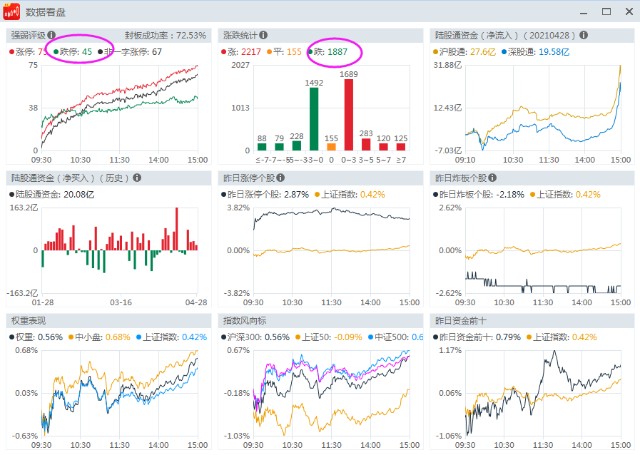Click the orange 155 flat bar
640x455 pixels.
(331, 148)
